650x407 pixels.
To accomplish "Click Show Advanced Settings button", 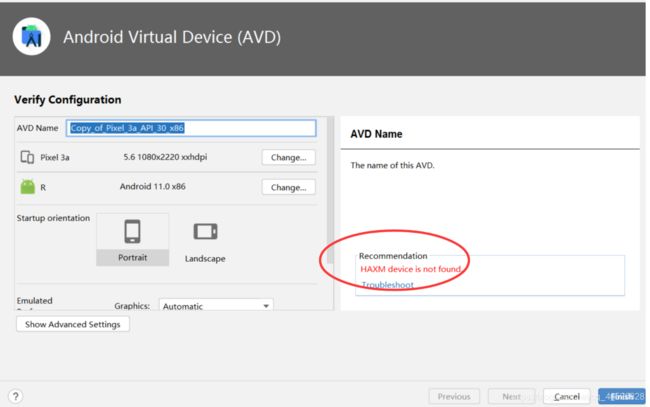I will (73, 324).
